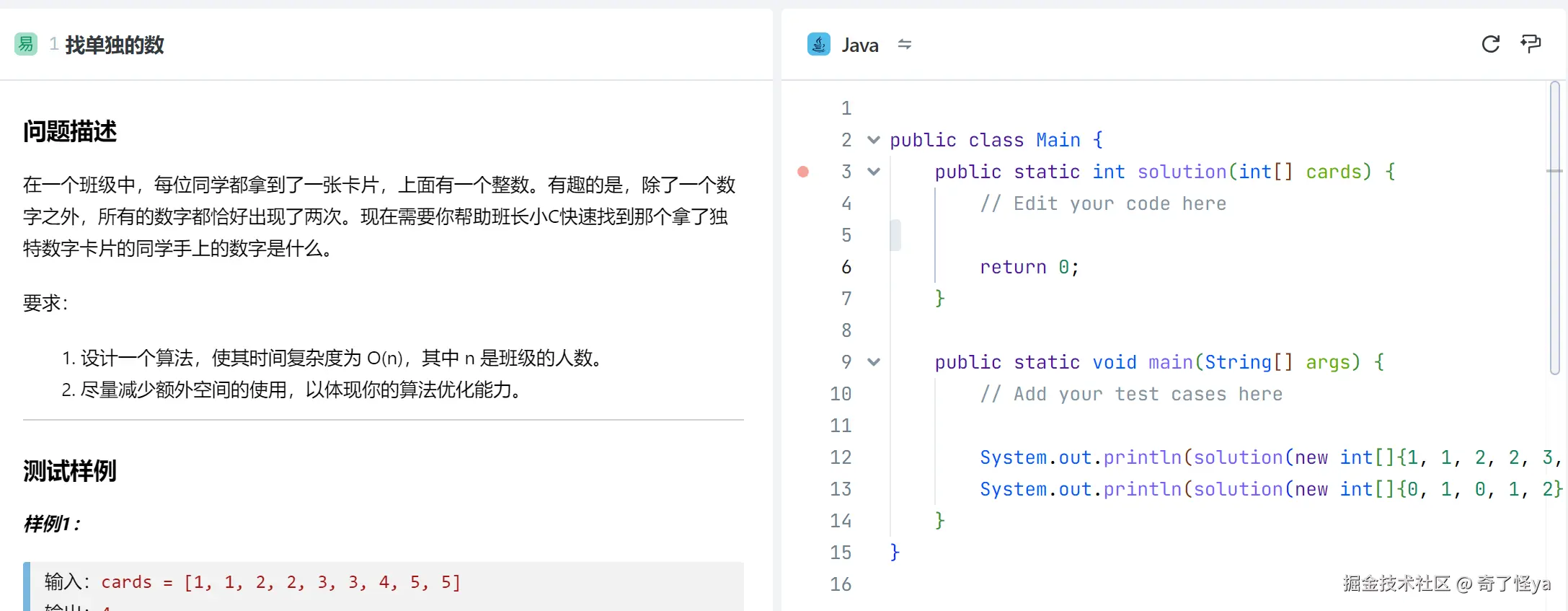Fold the main method at line 9
Screen dimensions: 1568x611
pyautogui.click(x=874, y=362)
